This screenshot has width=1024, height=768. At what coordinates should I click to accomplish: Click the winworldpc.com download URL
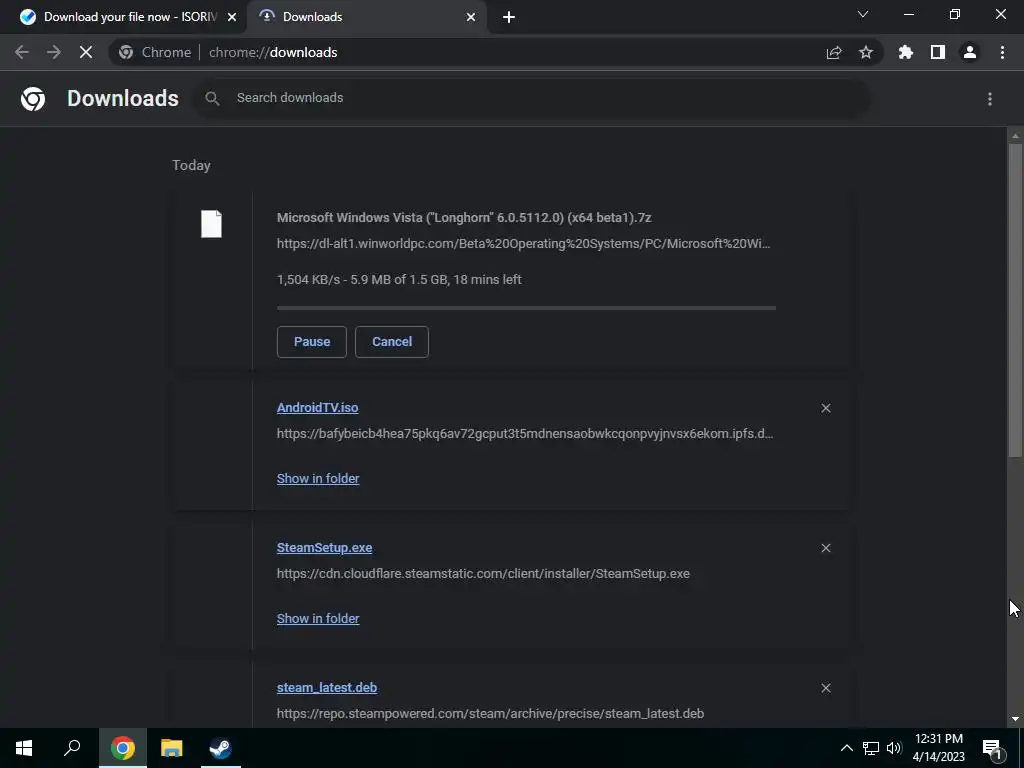[x=524, y=244]
